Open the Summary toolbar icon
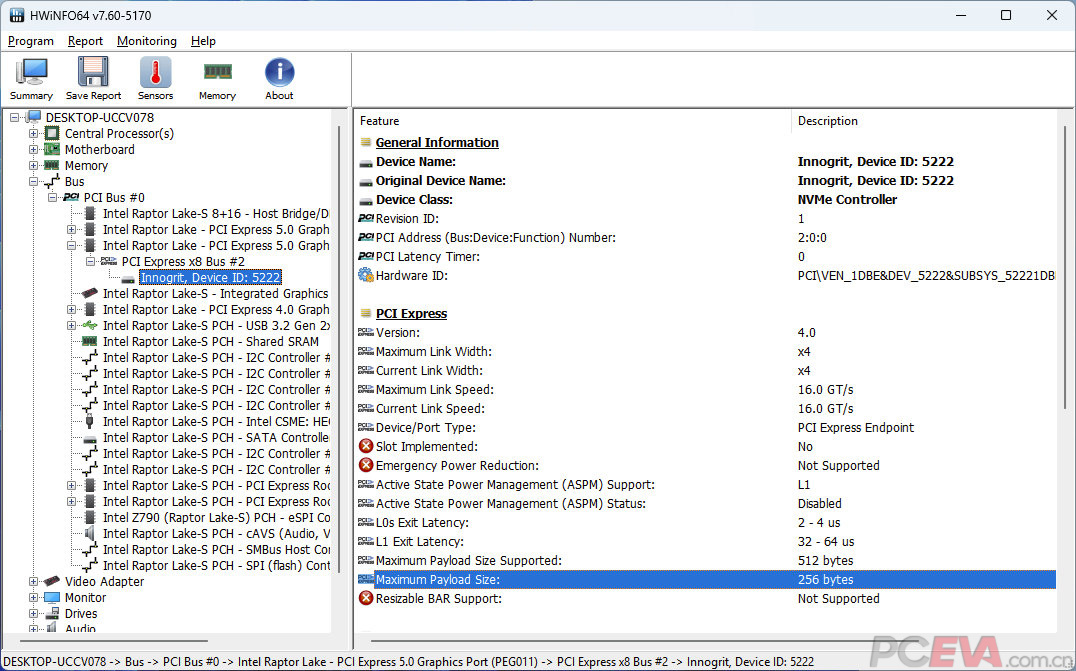Image resolution: width=1076 pixels, height=671 pixels. (31, 73)
